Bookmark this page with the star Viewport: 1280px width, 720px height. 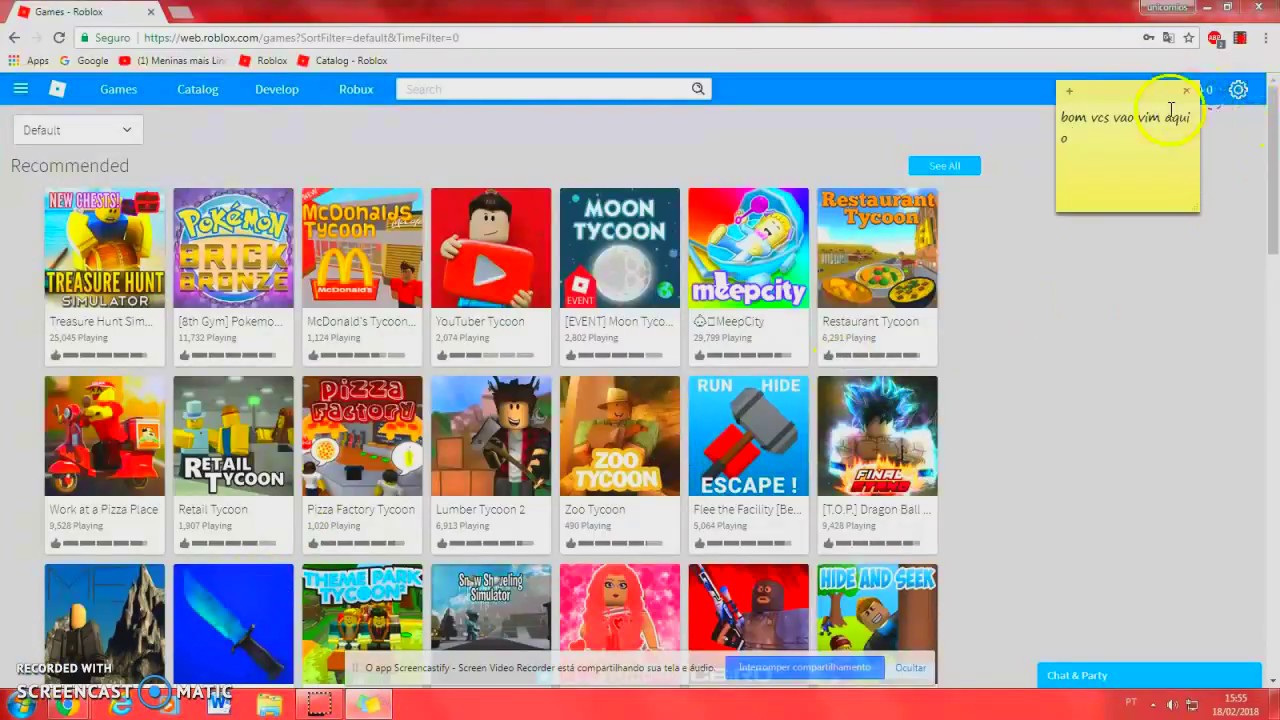1189,38
